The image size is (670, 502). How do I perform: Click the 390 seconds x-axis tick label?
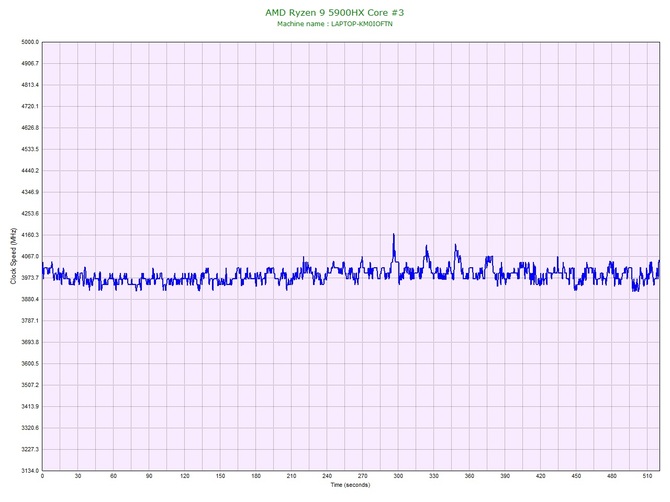click(x=505, y=476)
